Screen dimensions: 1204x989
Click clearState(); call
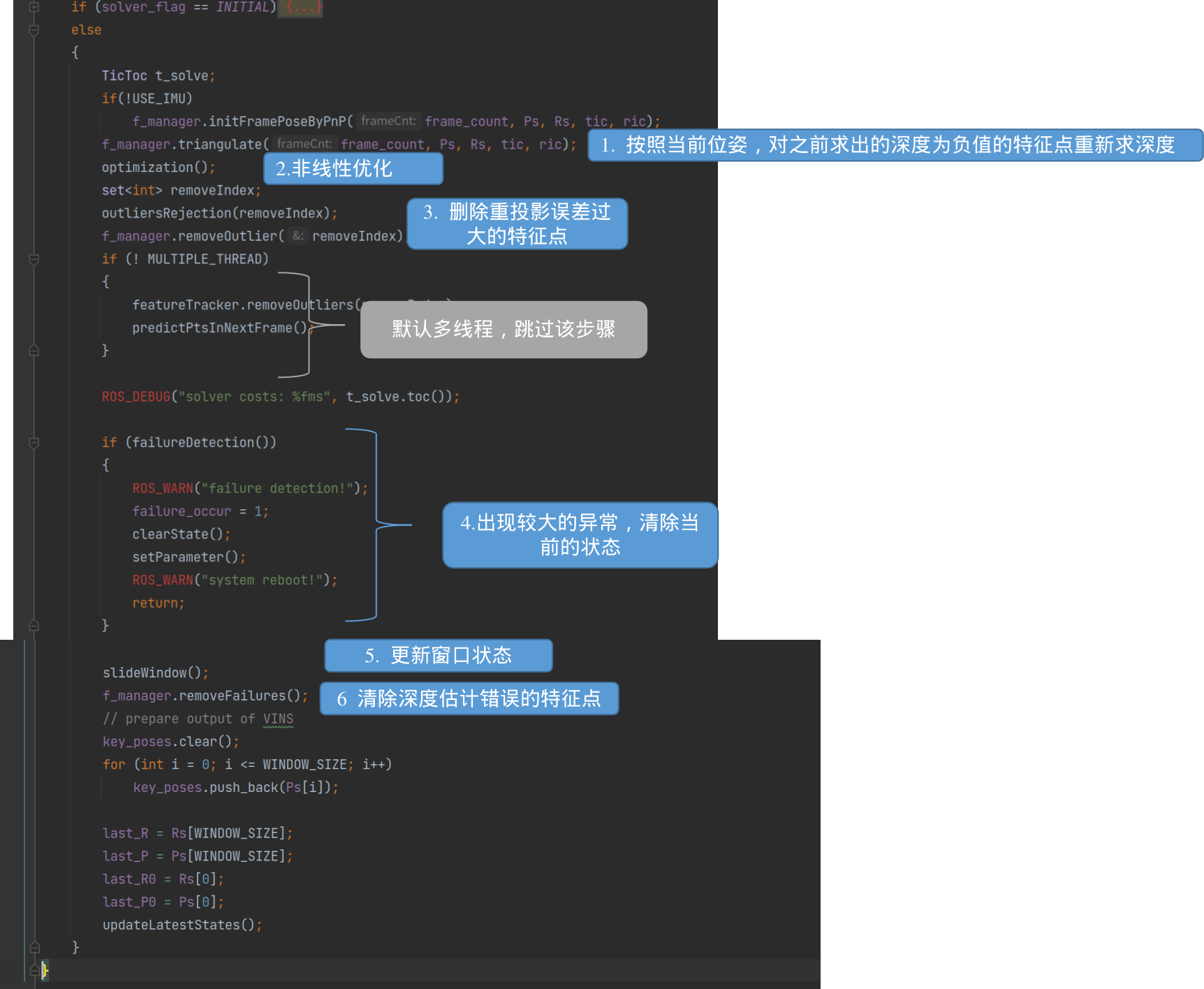point(182,534)
